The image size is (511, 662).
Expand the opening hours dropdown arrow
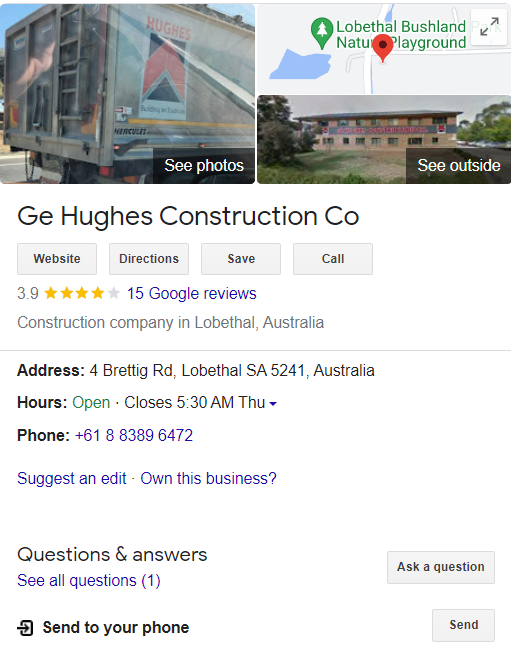pos(273,404)
